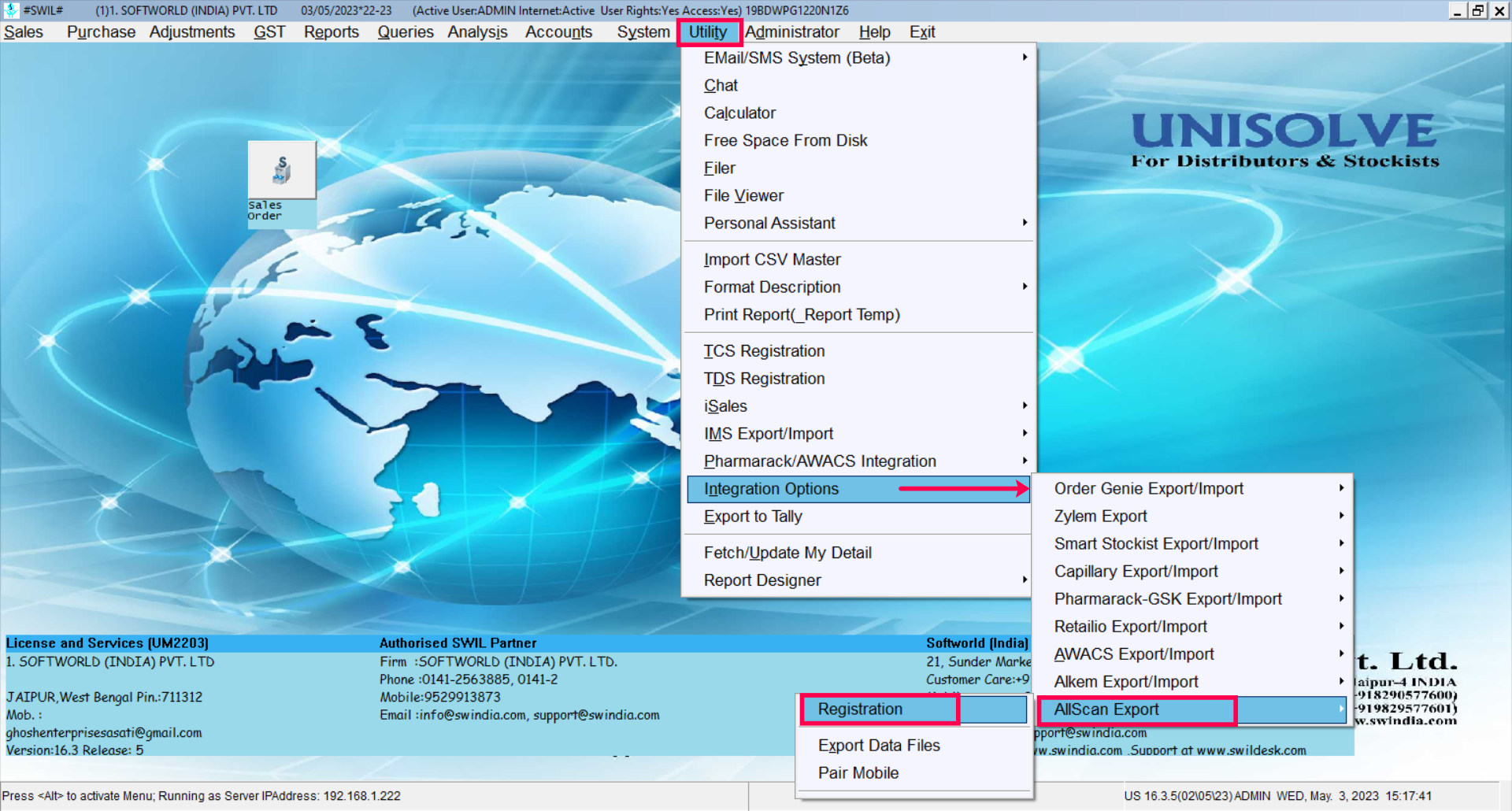Expand Zylem Export submenu
Screen dimensions: 1512x811
[1193, 517]
